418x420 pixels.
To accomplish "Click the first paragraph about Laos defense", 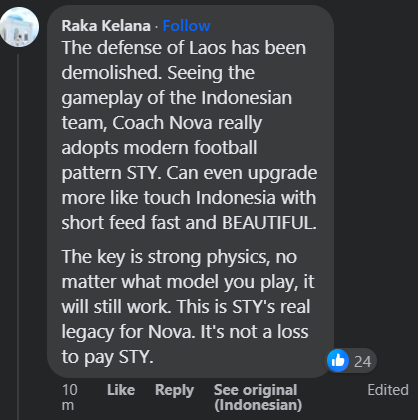I will coord(189,135).
